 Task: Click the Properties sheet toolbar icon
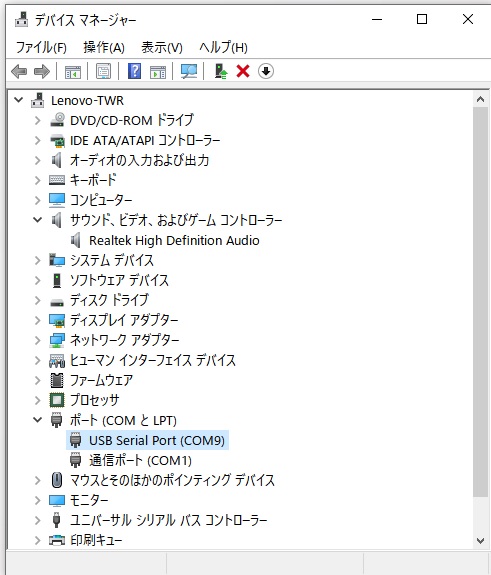[x=103, y=71]
